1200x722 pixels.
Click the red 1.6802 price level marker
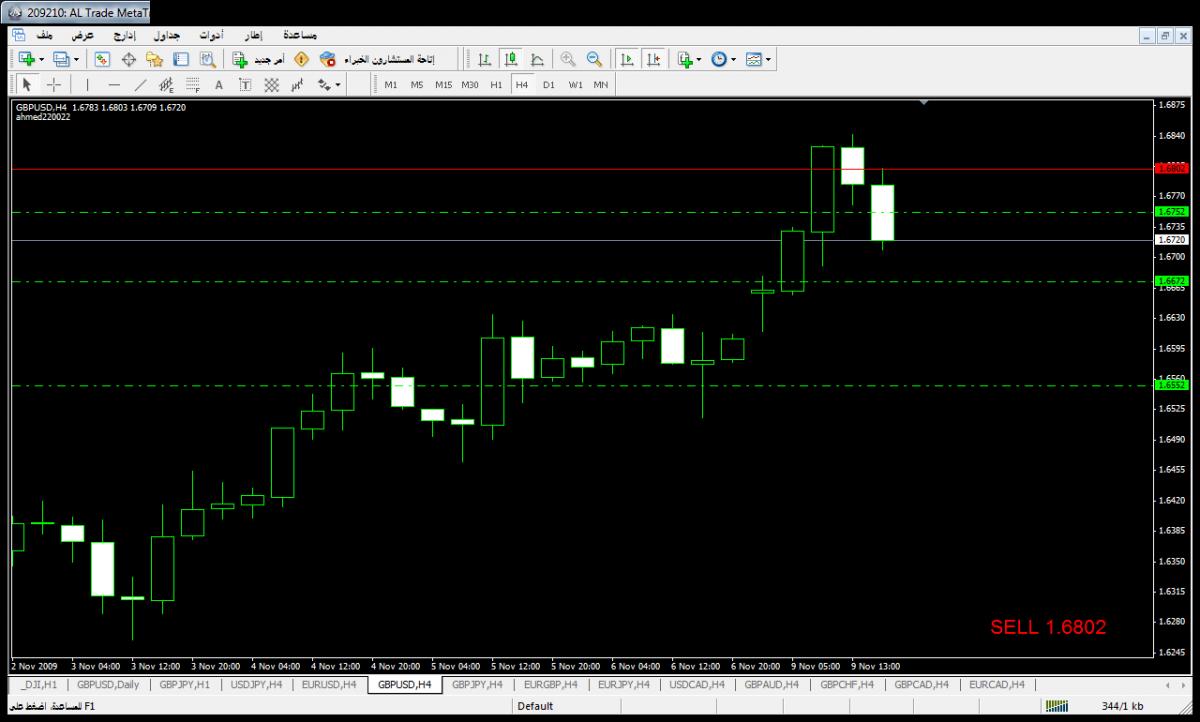[x=1170, y=169]
